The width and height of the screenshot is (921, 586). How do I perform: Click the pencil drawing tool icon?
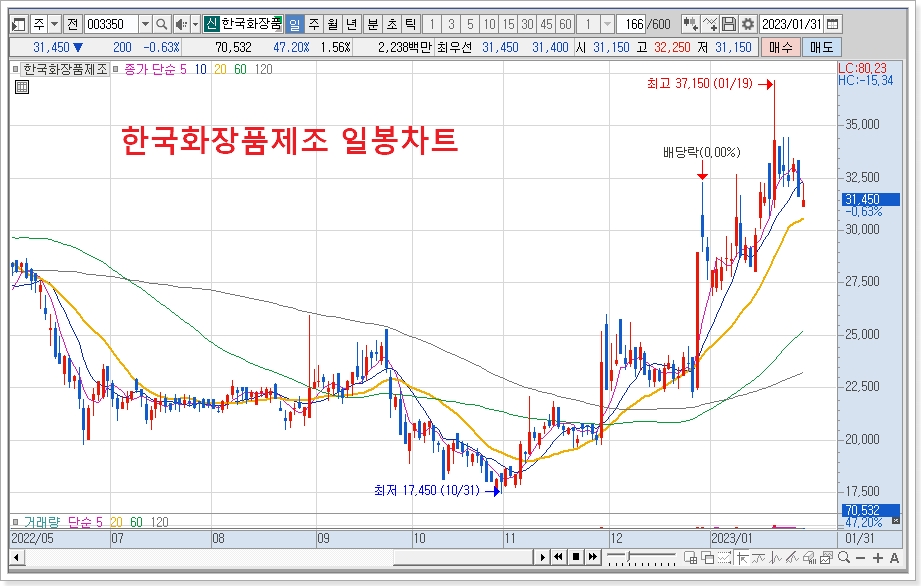click(793, 557)
